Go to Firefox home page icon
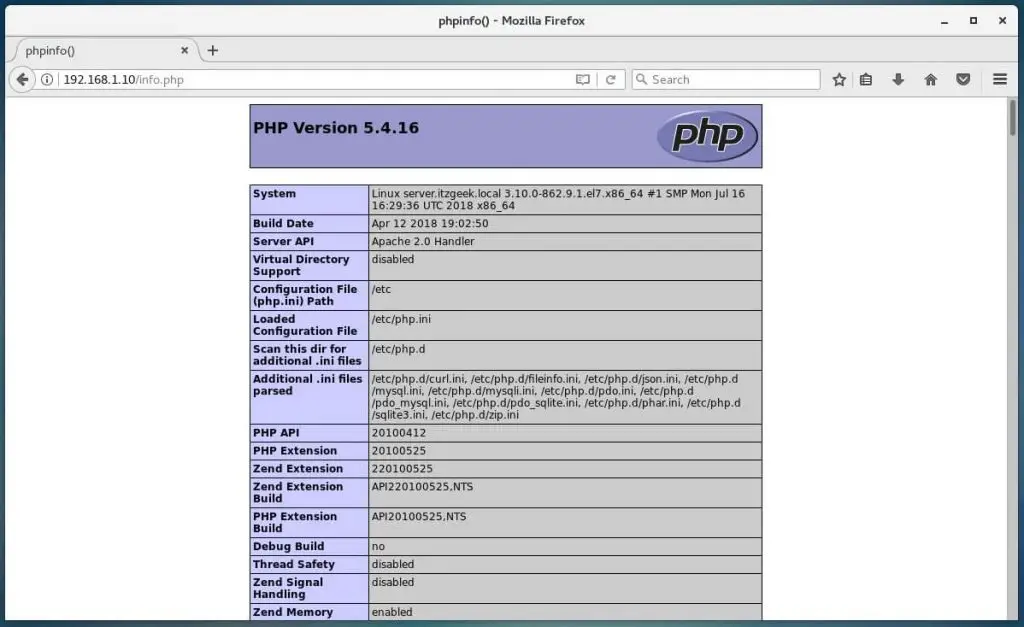 click(931, 80)
